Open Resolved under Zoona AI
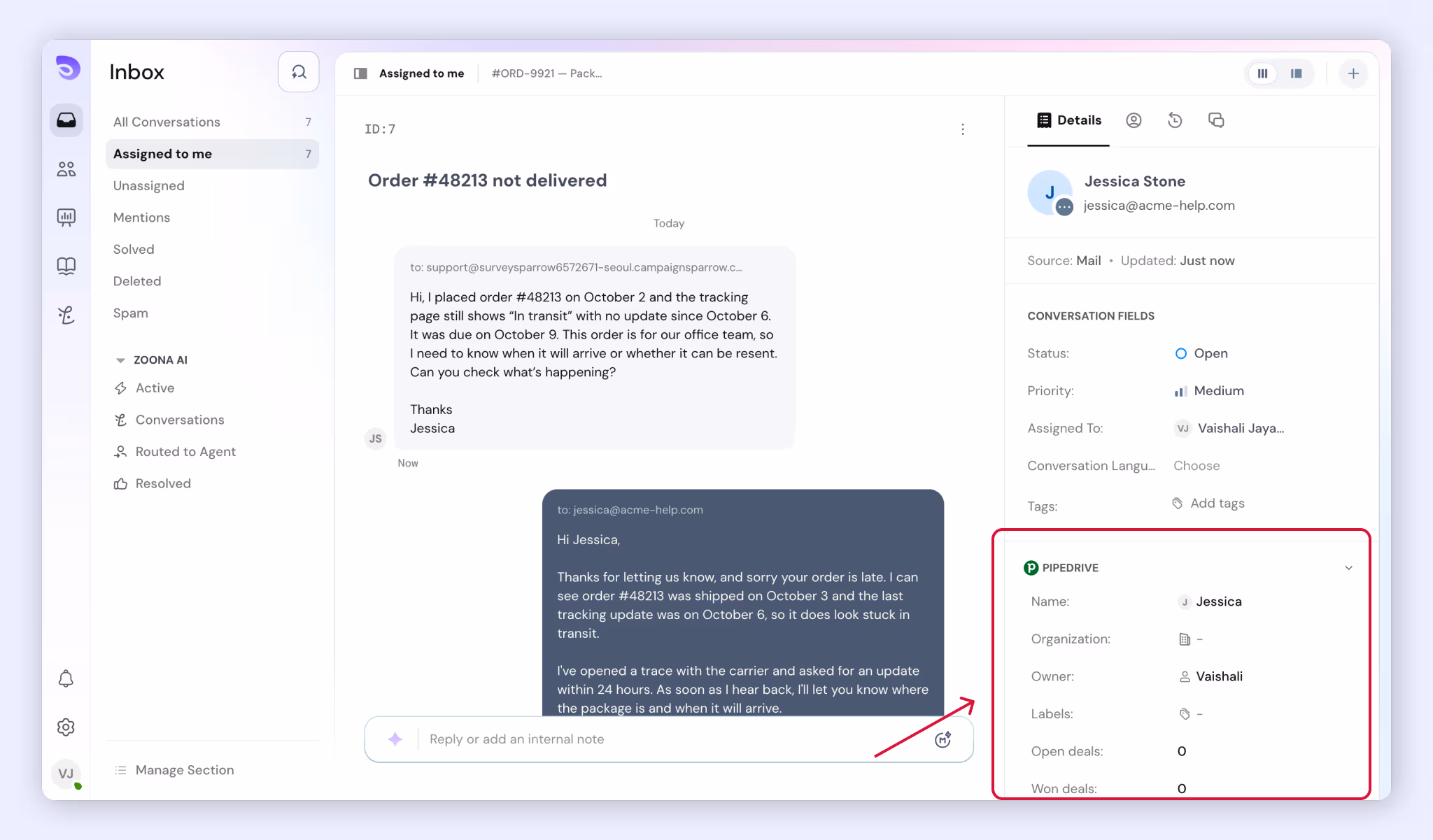 click(212, 483)
